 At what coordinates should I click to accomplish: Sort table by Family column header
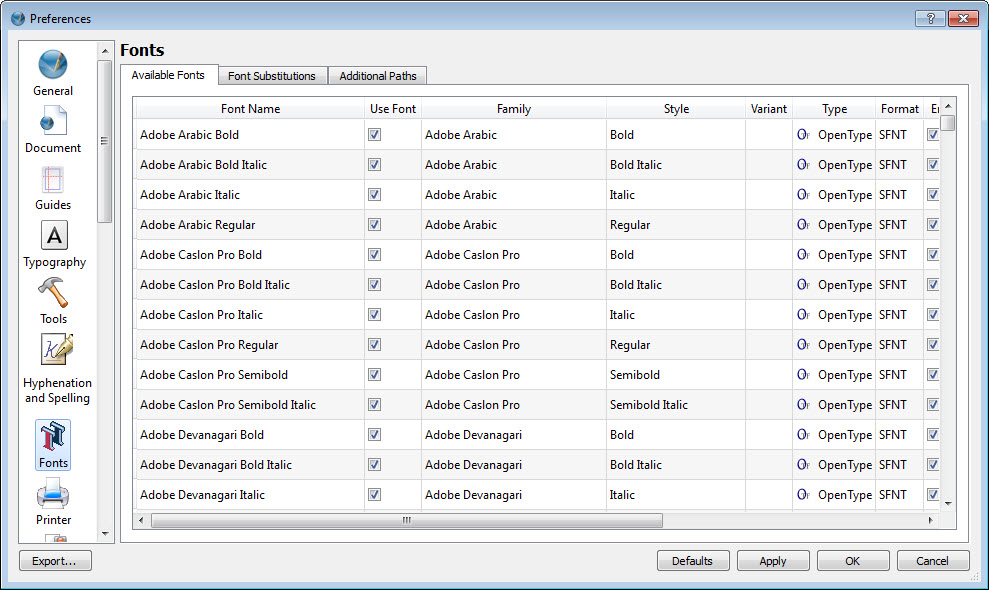(x=513, y=109)
